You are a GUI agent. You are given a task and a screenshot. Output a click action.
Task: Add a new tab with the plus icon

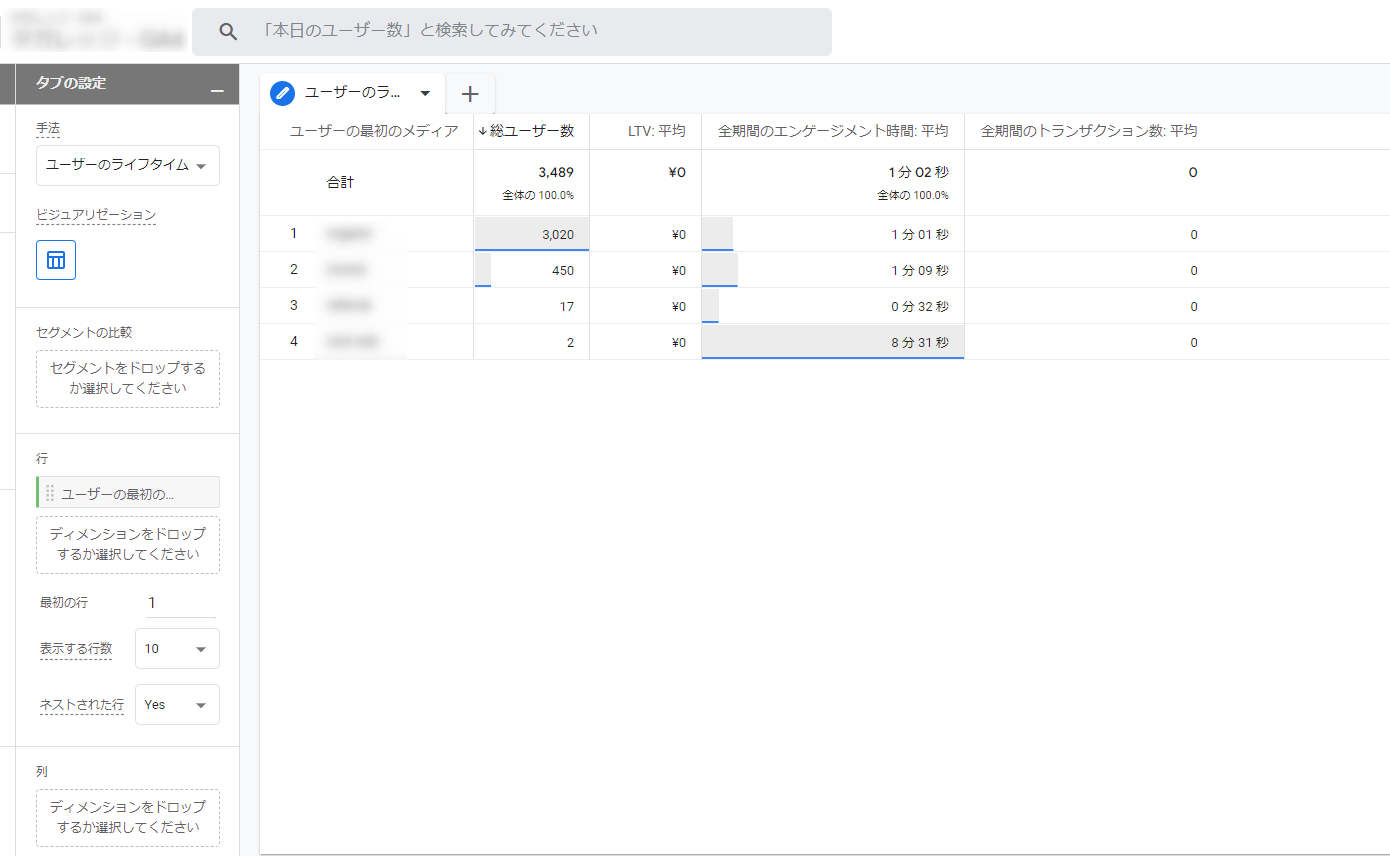point(470,94)
